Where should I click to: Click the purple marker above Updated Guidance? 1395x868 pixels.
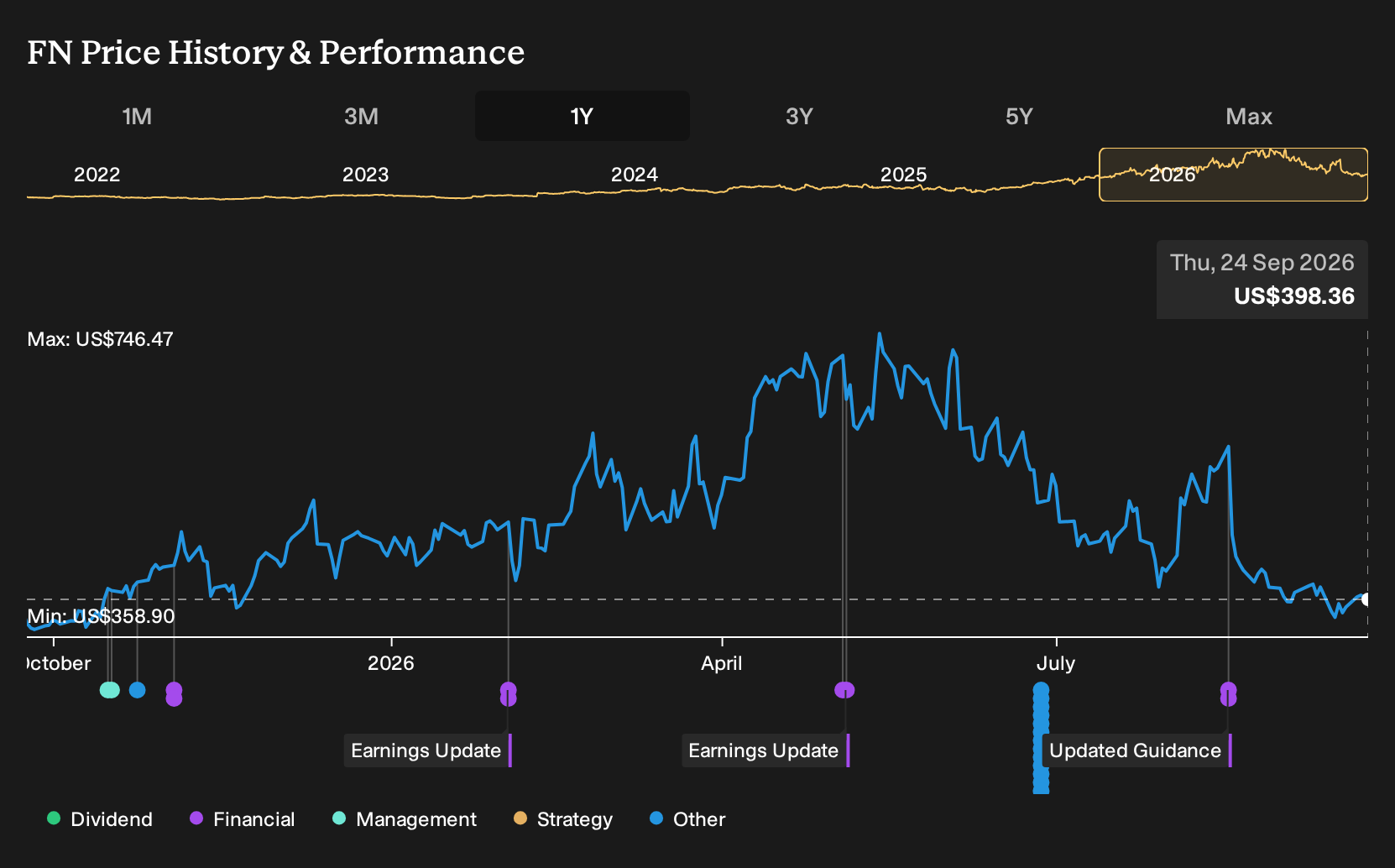(1228, 693)
